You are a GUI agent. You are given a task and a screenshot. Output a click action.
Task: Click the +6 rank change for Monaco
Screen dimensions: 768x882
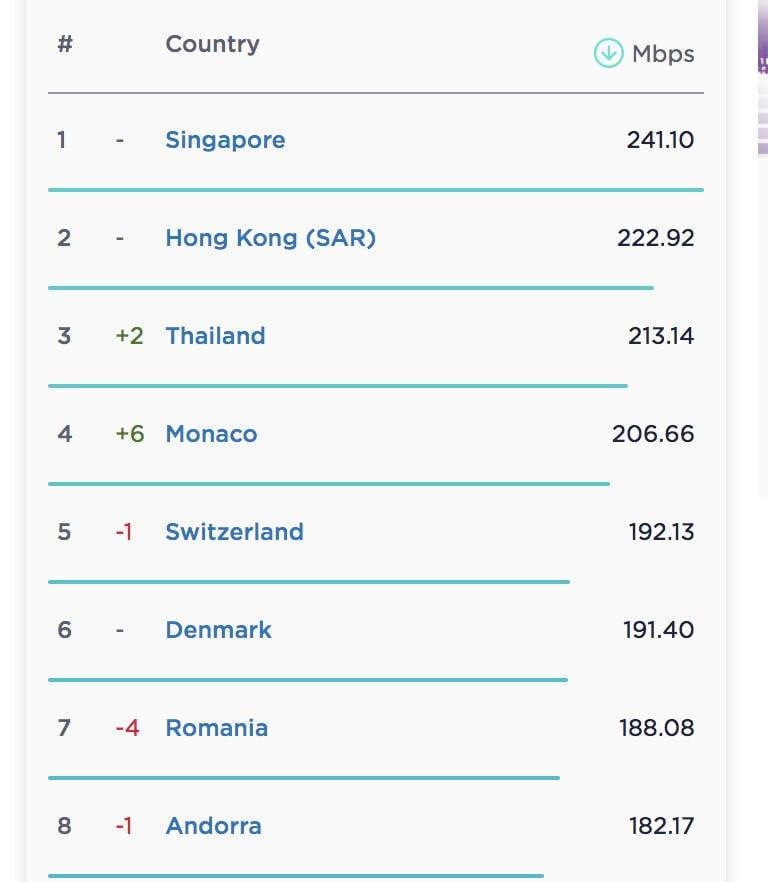tap(130, 434)
